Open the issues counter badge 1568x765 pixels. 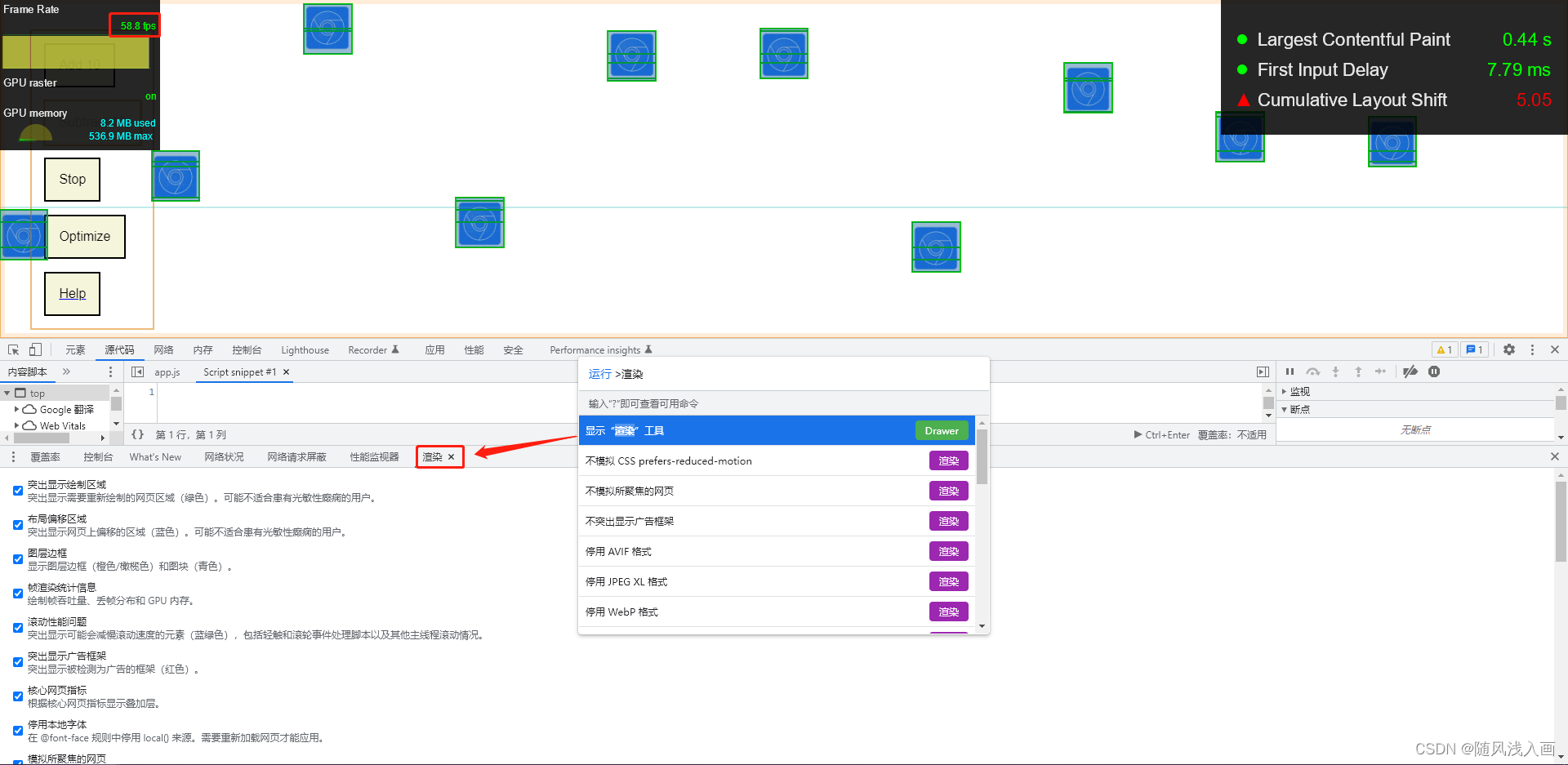[1474, 349]
